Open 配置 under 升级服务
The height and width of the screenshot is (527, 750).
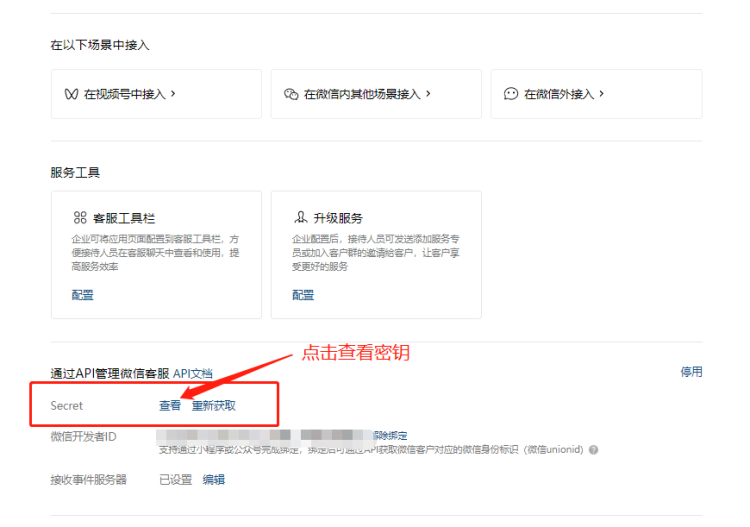302,295
